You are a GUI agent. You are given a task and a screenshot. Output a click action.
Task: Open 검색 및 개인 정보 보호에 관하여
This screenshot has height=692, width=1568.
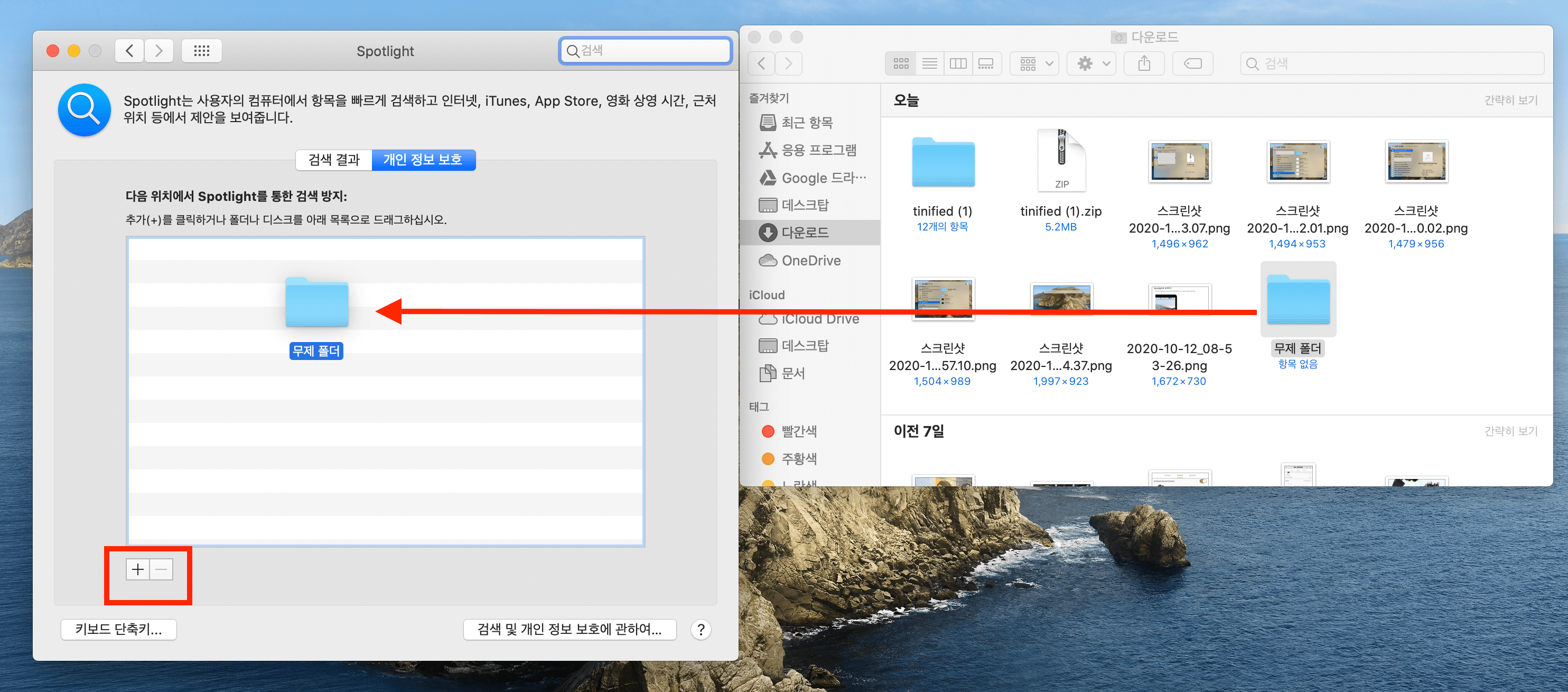point(569,629)
